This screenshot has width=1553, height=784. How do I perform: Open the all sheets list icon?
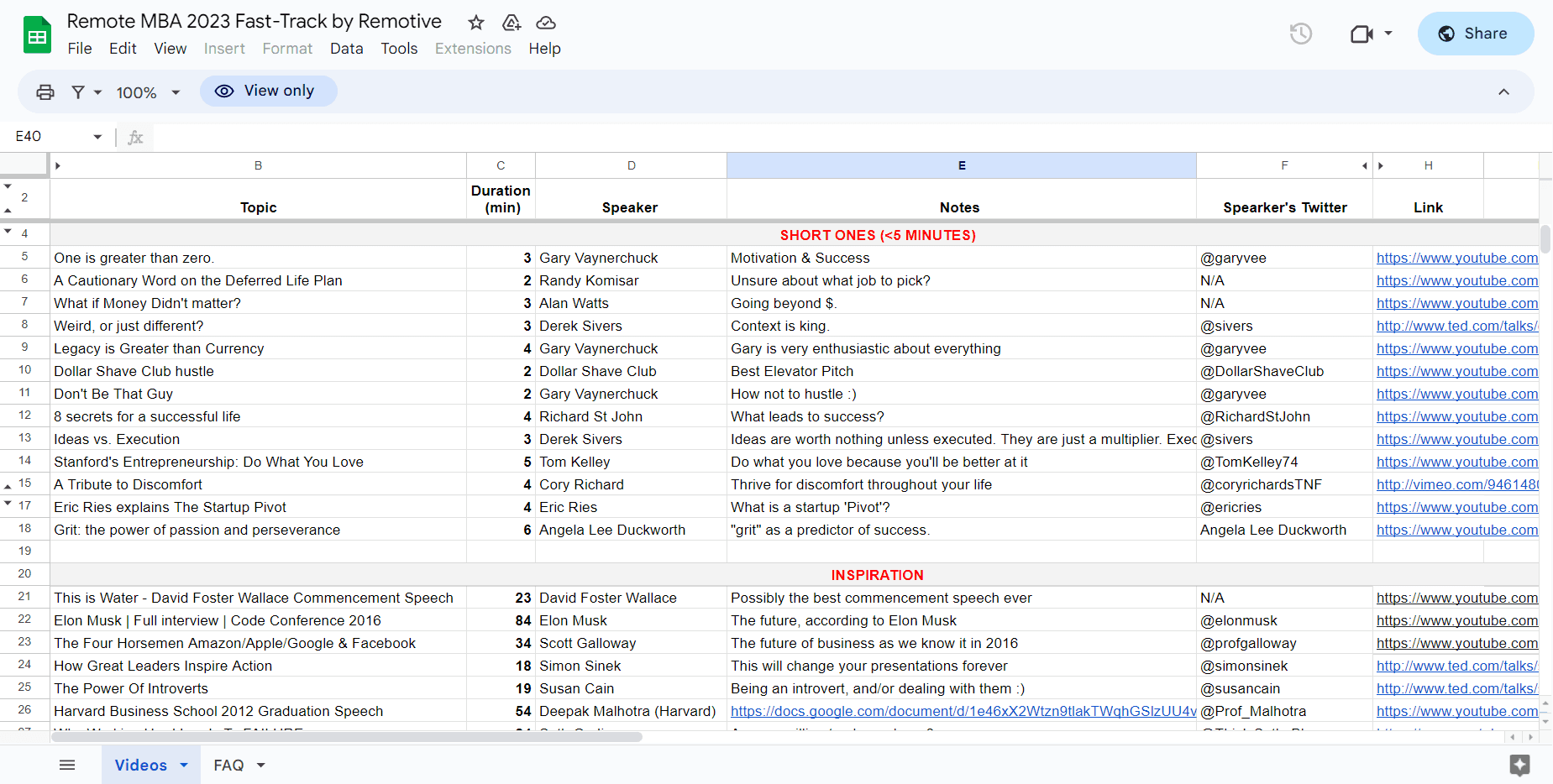point(67,765)
